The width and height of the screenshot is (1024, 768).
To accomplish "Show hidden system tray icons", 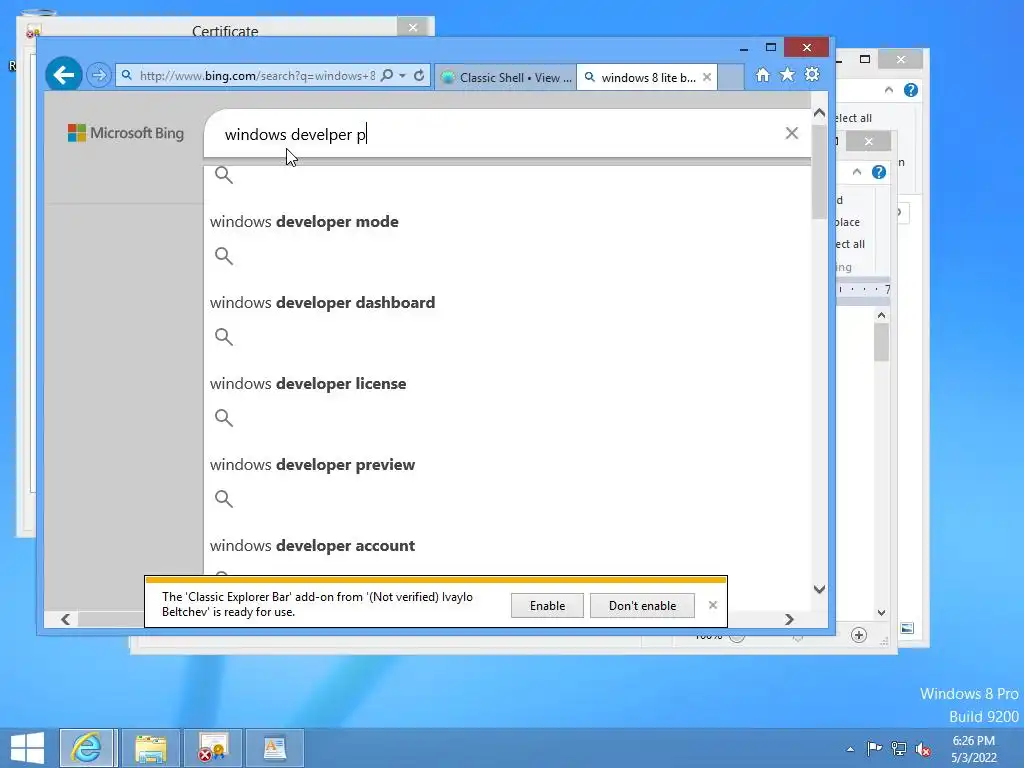I will pyautogui.click(x=850, y=749).
